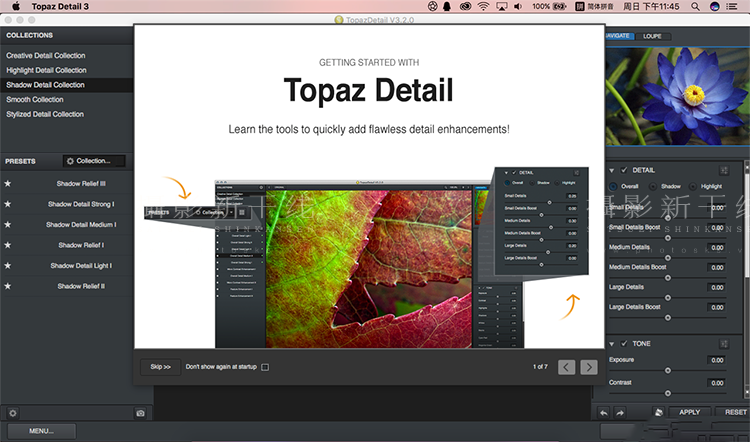This screenshot has width=750, height=442.
Task: Favorite the Shadow Relief I star
Action: tap(8, 245)
